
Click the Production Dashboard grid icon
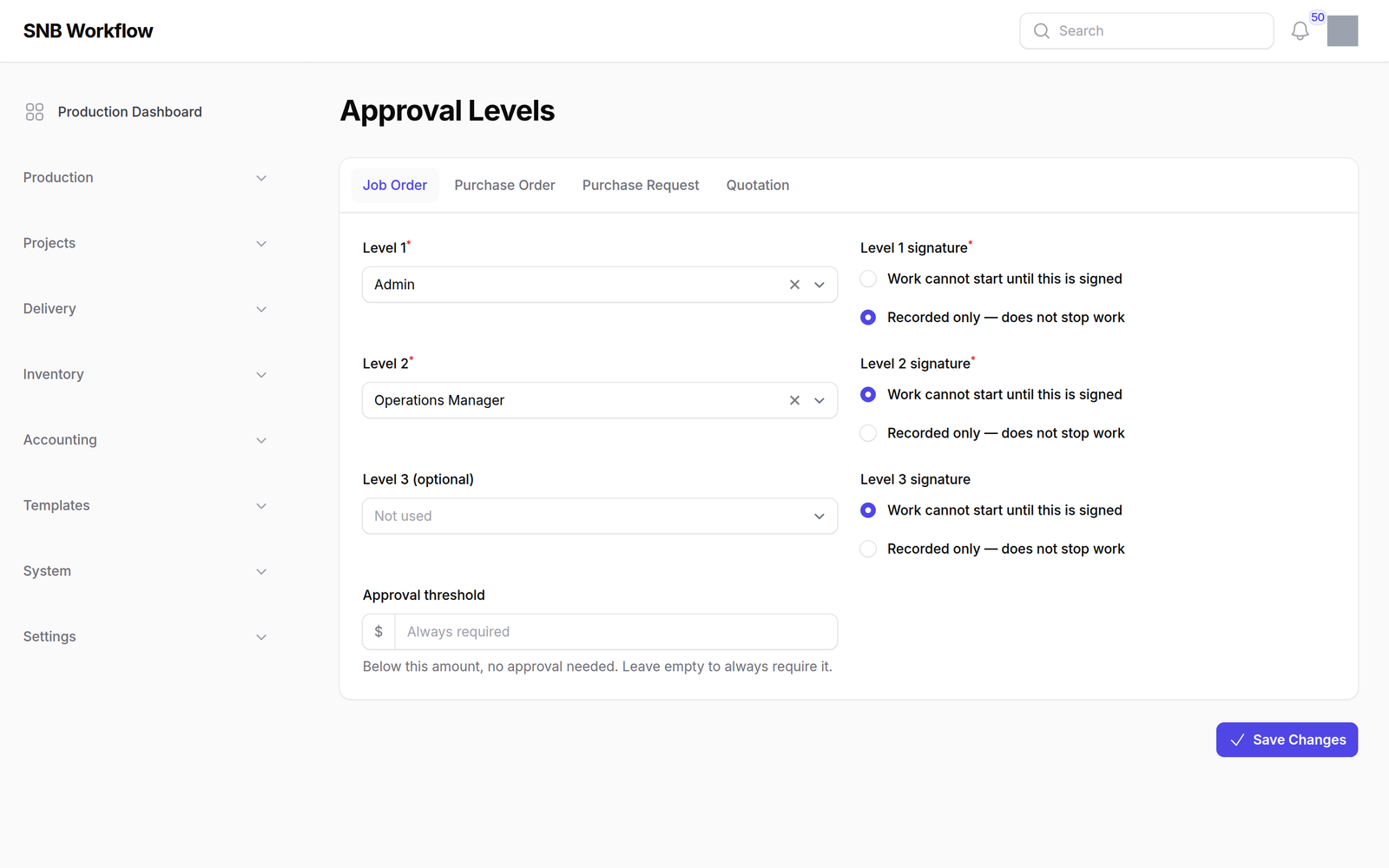35,112
